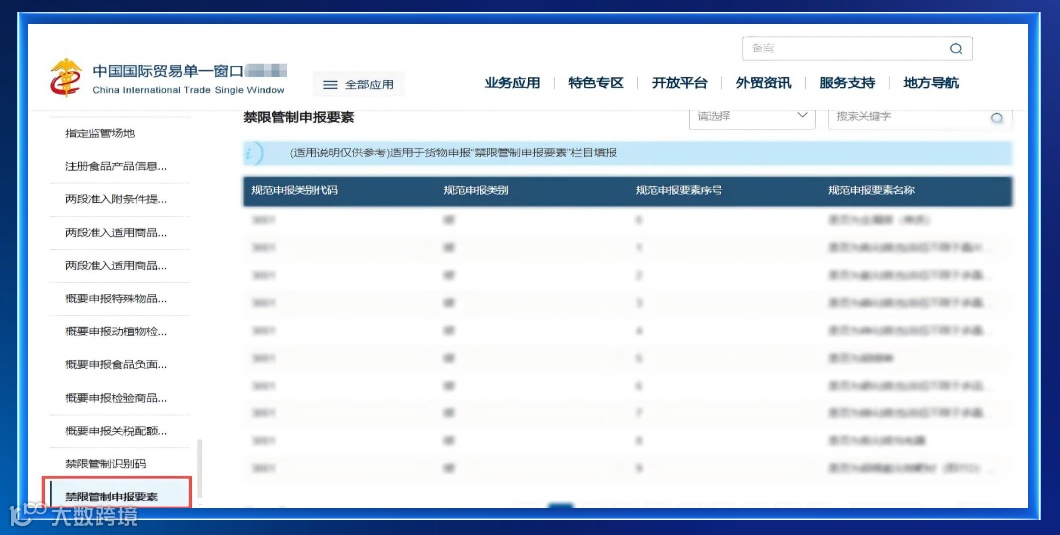1060x535 pixels.
Task: Click the hamburger icon beside 全部应用
Action: click(x=330, y=85)
